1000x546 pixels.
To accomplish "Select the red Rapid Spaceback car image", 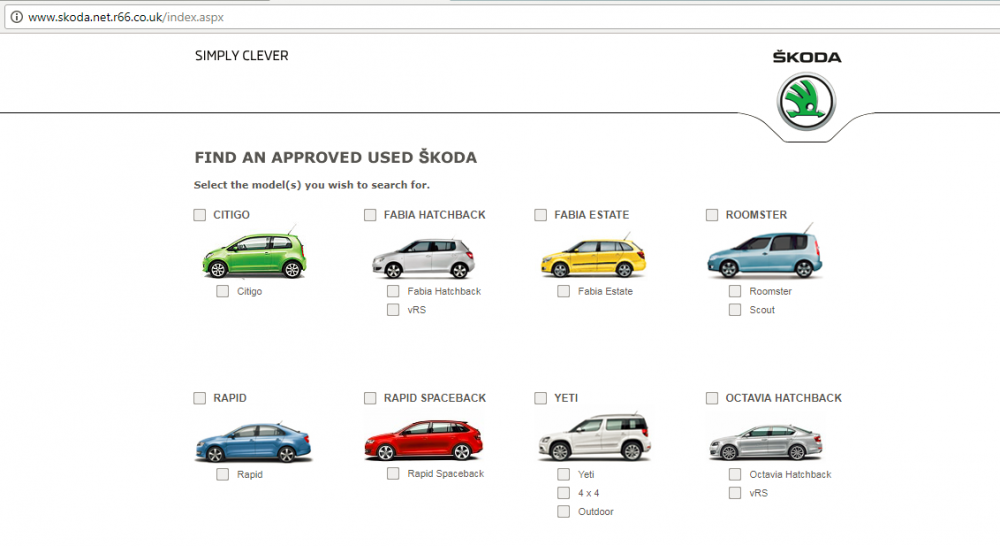I will (x=423, y=439).
